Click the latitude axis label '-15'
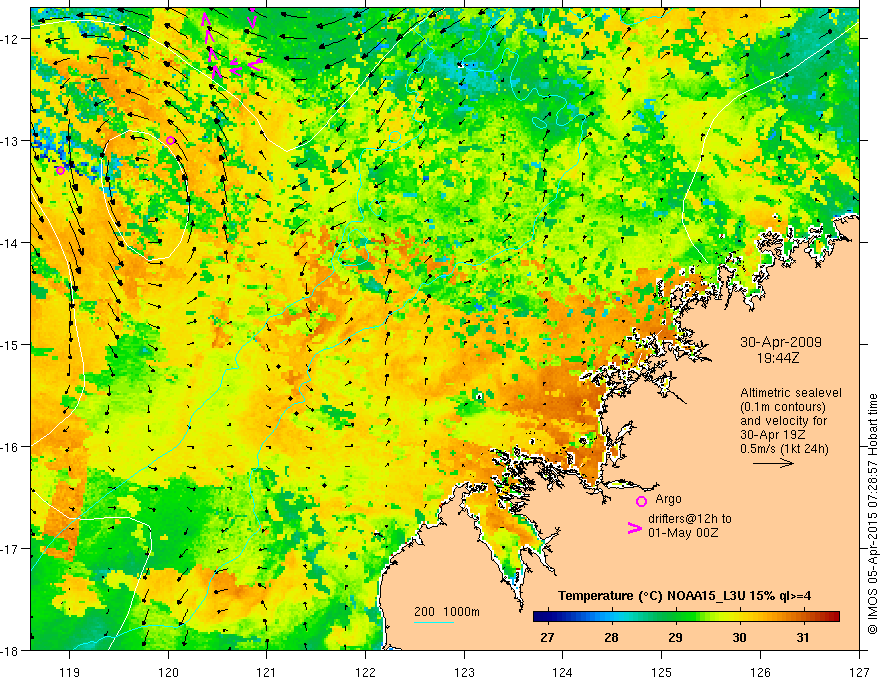This screenshot has height=680, width=880. 10,345
